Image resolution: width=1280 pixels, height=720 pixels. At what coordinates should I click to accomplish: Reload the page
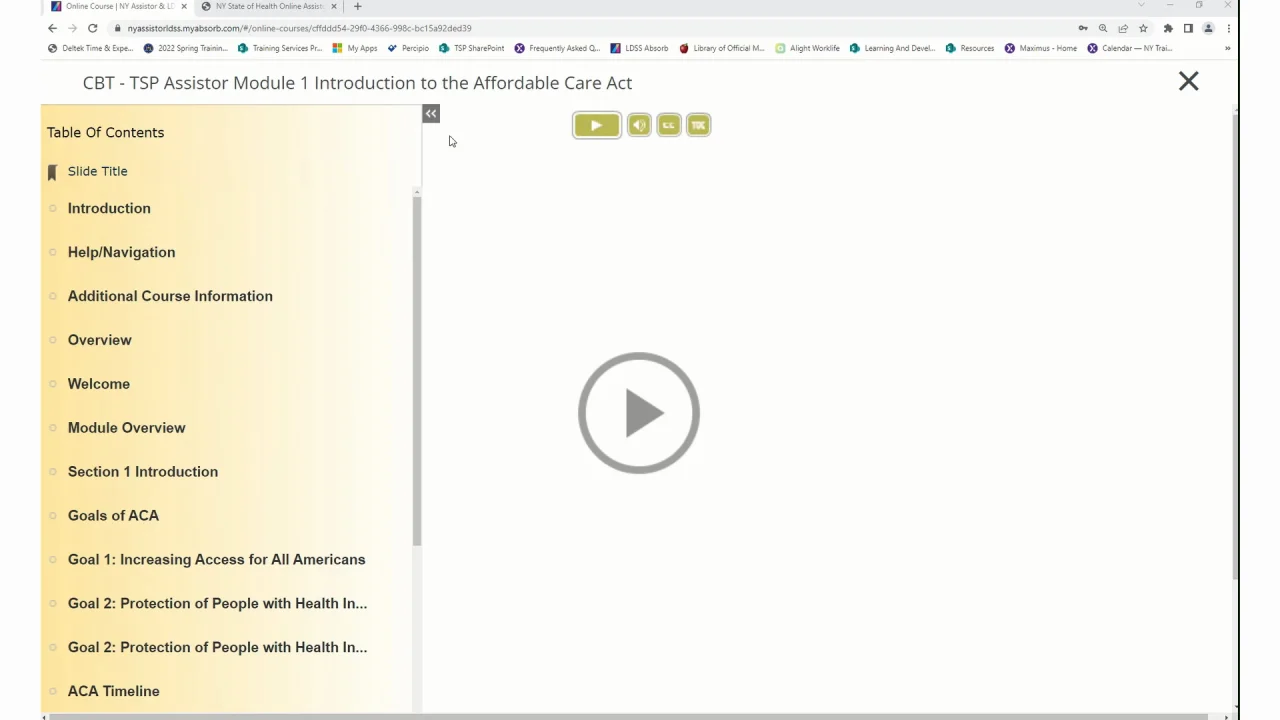[92, 28]
